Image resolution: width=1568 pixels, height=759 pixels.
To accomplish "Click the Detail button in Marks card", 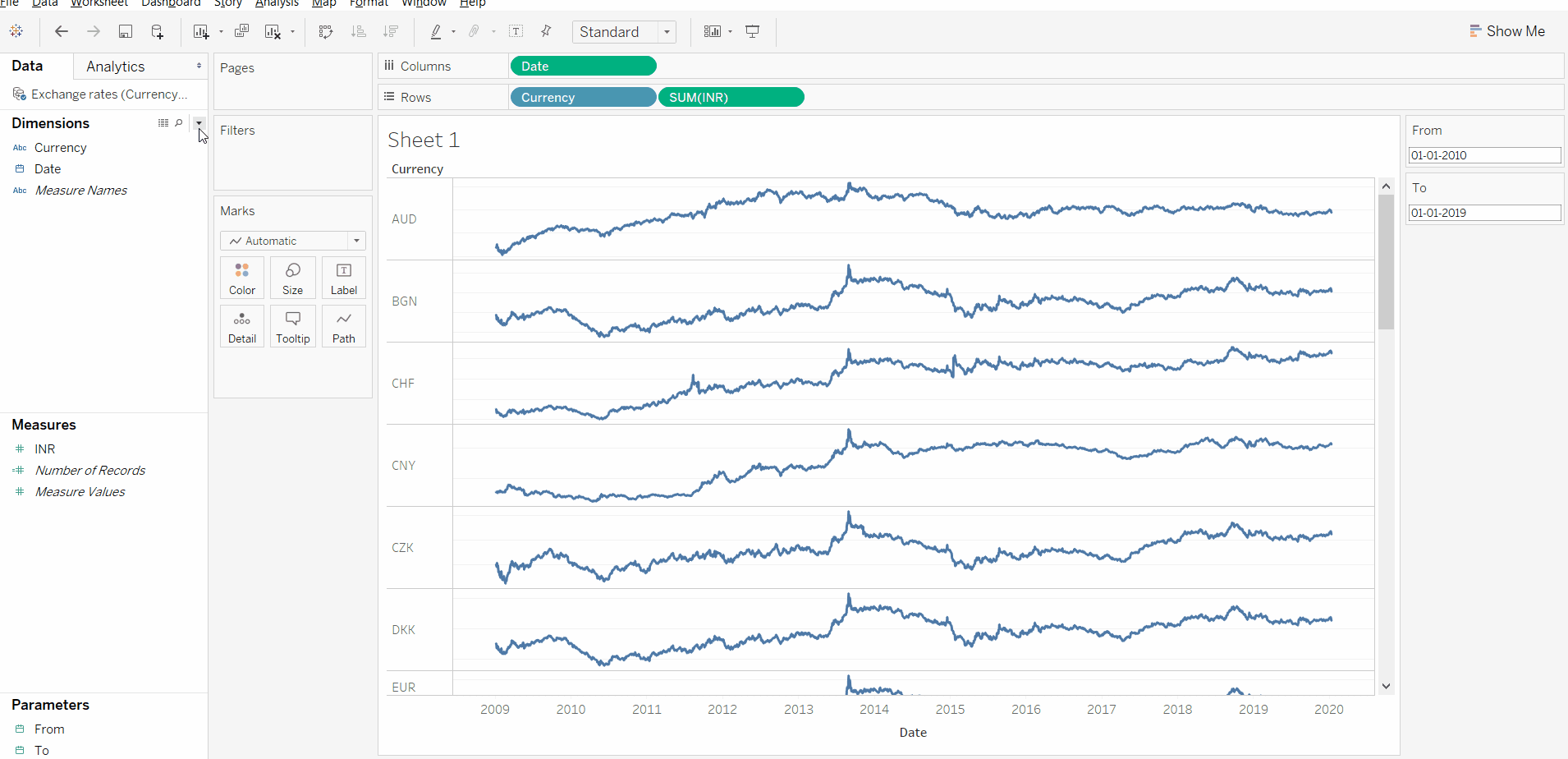I will pos(242,326).
